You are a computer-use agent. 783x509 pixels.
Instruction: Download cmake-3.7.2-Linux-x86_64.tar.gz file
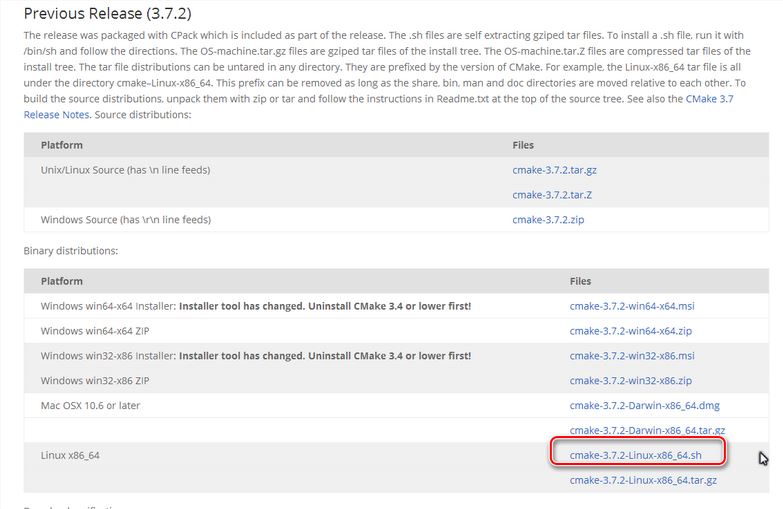pyautogui.click(x=643, y=481)
